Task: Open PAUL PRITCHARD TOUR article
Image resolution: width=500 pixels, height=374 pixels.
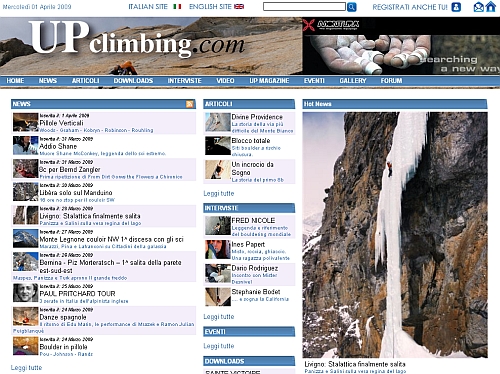Action: pyautogui.click(x=77, y=294)
